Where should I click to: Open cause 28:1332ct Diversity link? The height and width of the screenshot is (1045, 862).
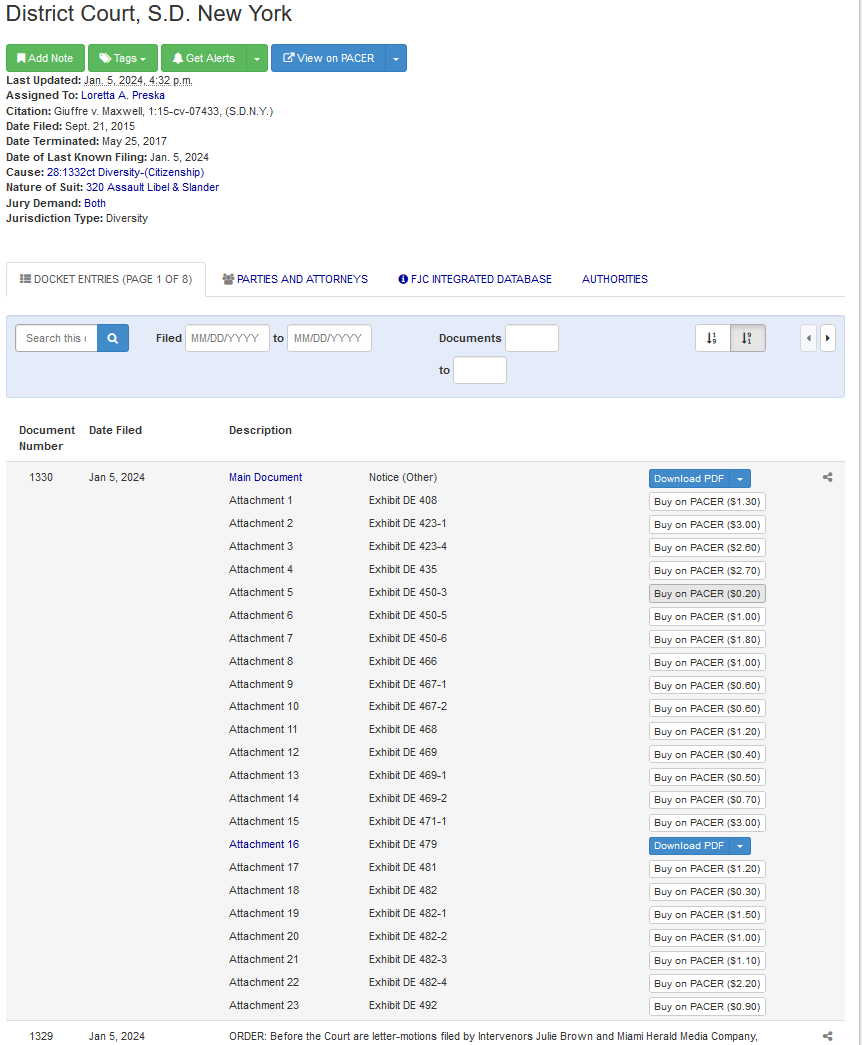125,172
